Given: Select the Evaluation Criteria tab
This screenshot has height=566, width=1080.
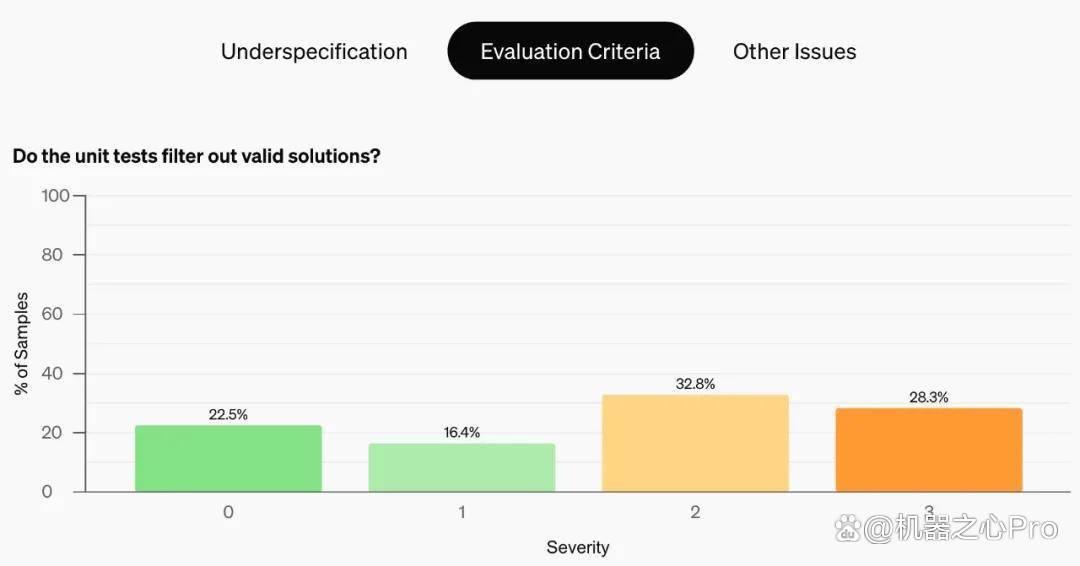Looking at the screenshot, I should click(x=570, y=51).
